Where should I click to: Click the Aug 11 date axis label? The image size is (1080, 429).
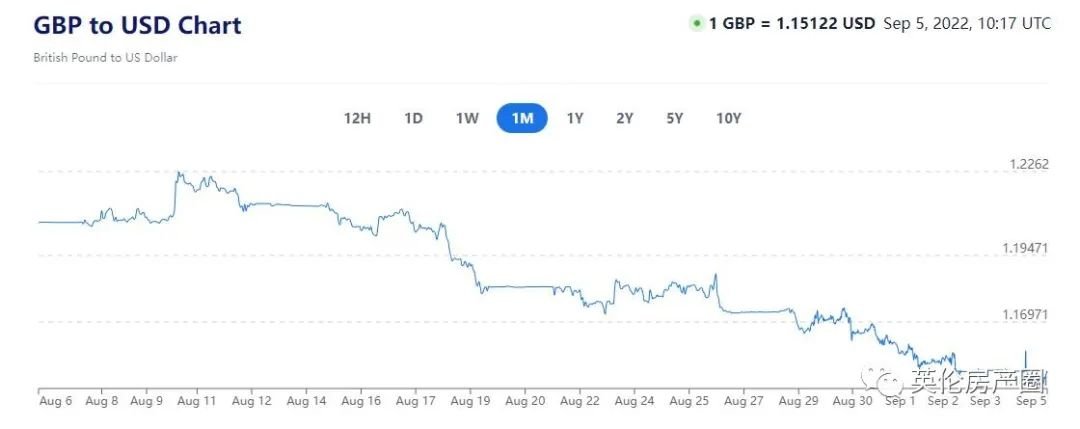[x=196, y=401]
